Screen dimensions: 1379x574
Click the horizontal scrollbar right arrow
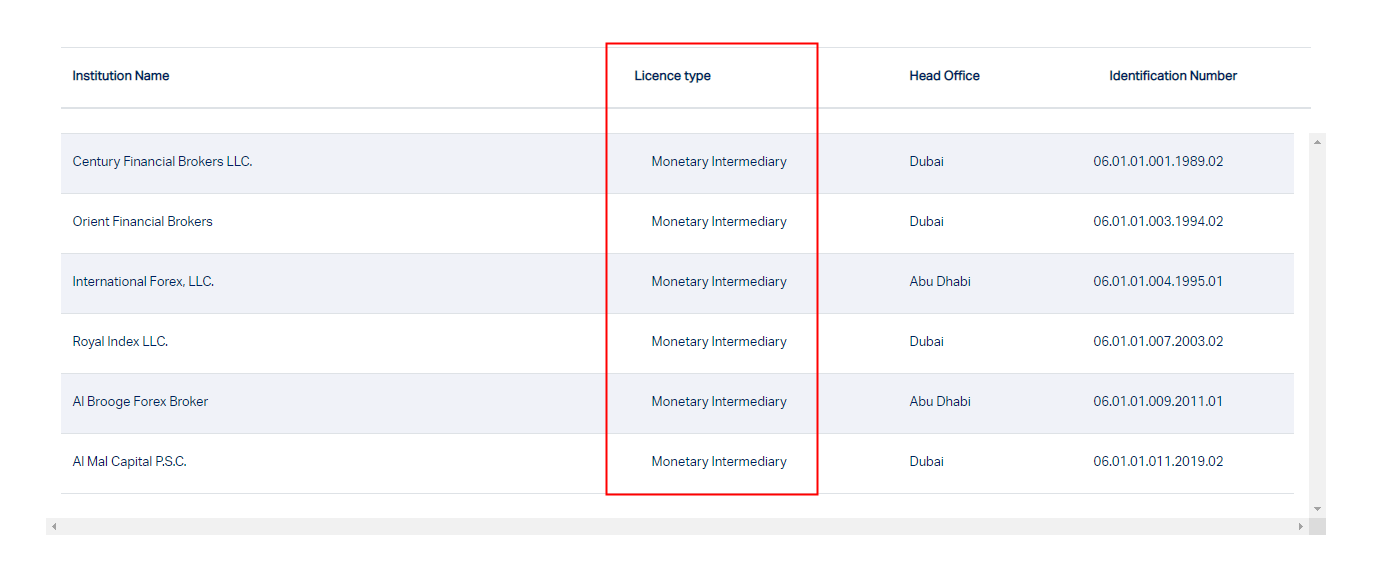pos(1301,526)
